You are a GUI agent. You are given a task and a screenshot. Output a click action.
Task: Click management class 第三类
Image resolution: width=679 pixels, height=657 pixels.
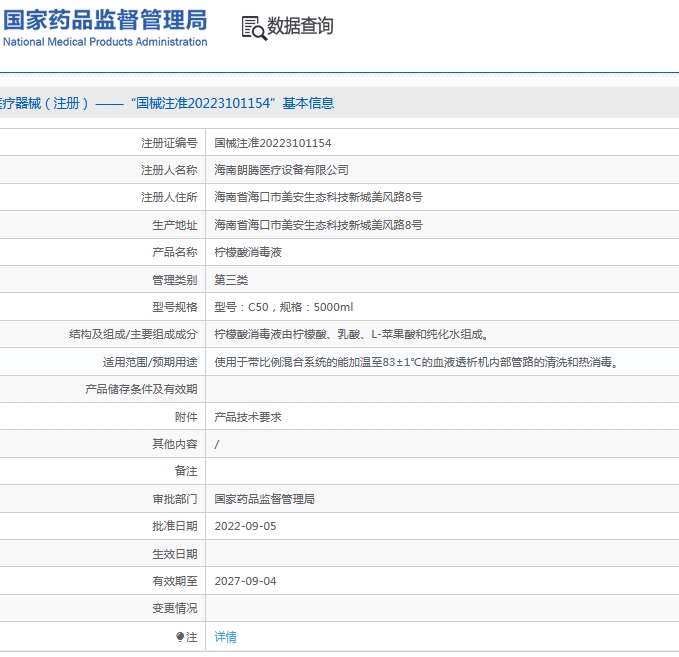(231, 280)
